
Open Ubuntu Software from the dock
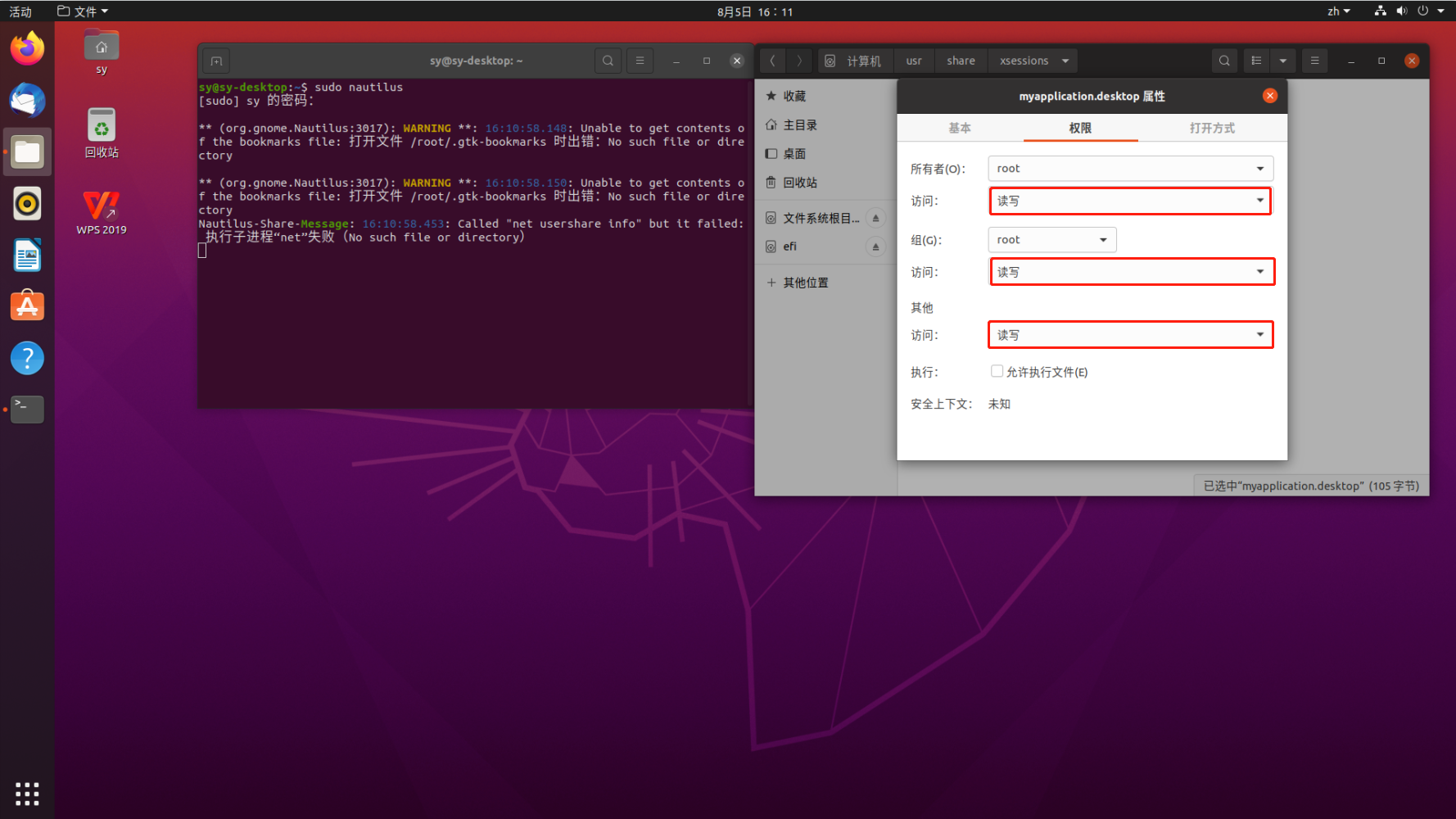(x=27, y=306)
